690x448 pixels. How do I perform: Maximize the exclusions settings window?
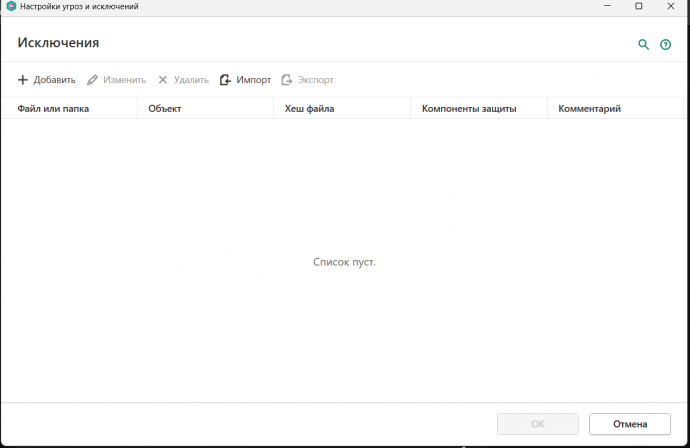tap(639, 7)
